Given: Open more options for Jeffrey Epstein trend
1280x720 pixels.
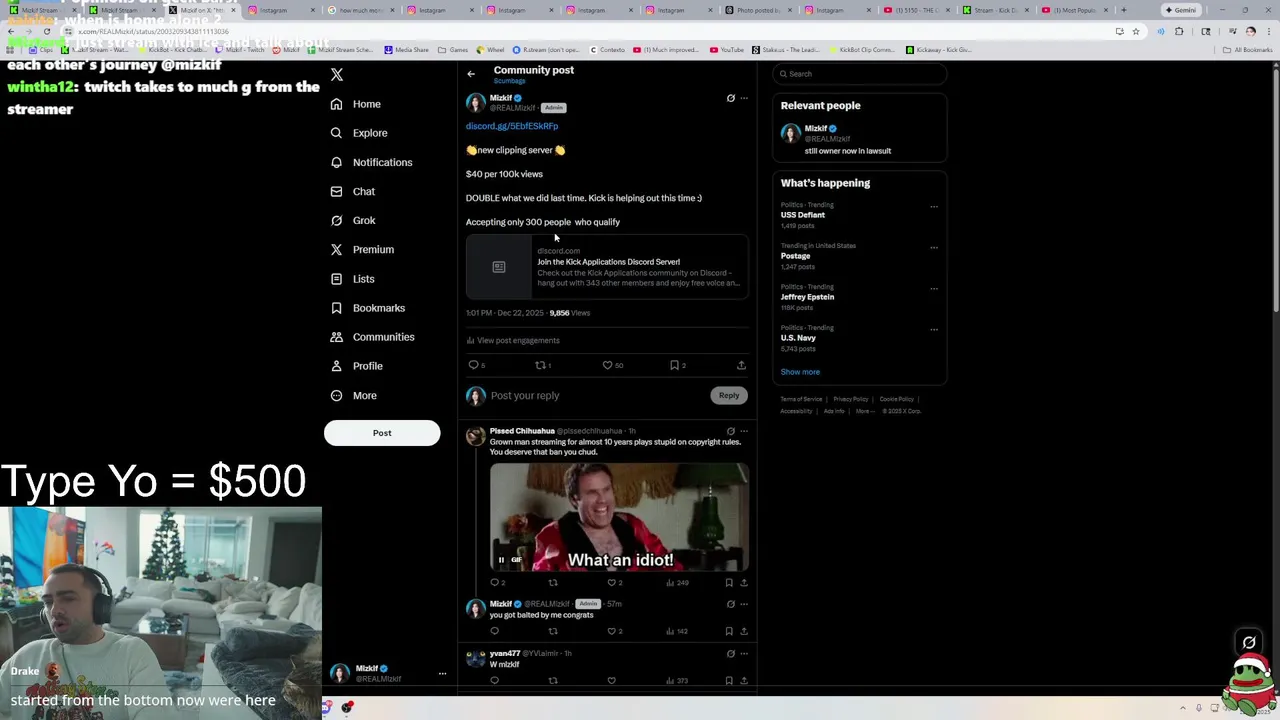Looking at the screenshot, I should click(x=934, y=289).
